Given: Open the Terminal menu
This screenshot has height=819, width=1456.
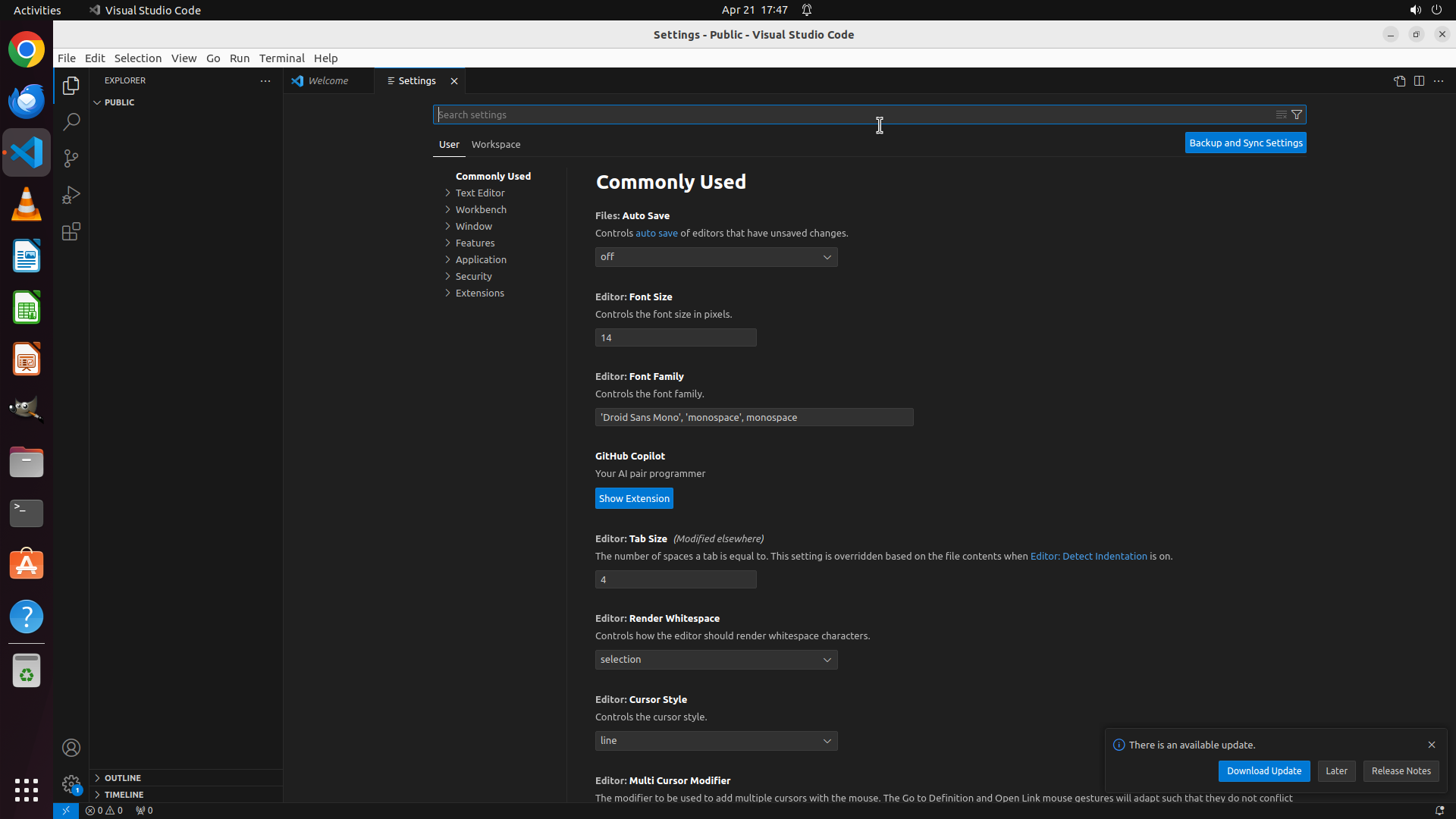Looking at the screenshot, I should 281,58.
